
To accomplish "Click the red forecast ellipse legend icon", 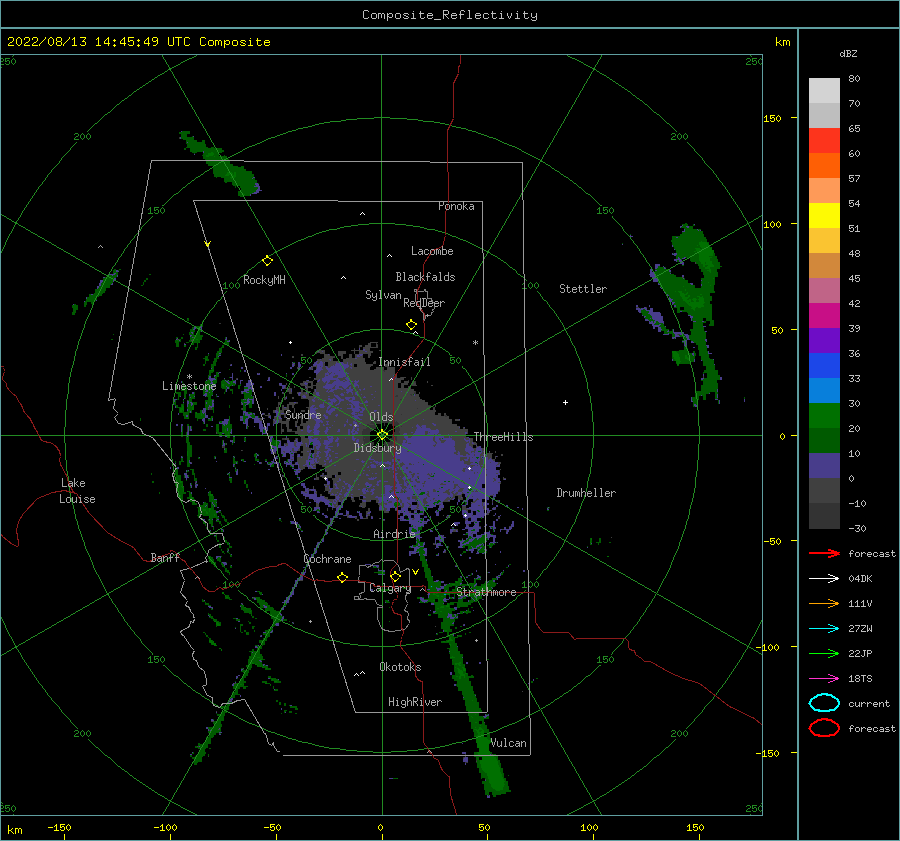I will [x=824, y=728].
